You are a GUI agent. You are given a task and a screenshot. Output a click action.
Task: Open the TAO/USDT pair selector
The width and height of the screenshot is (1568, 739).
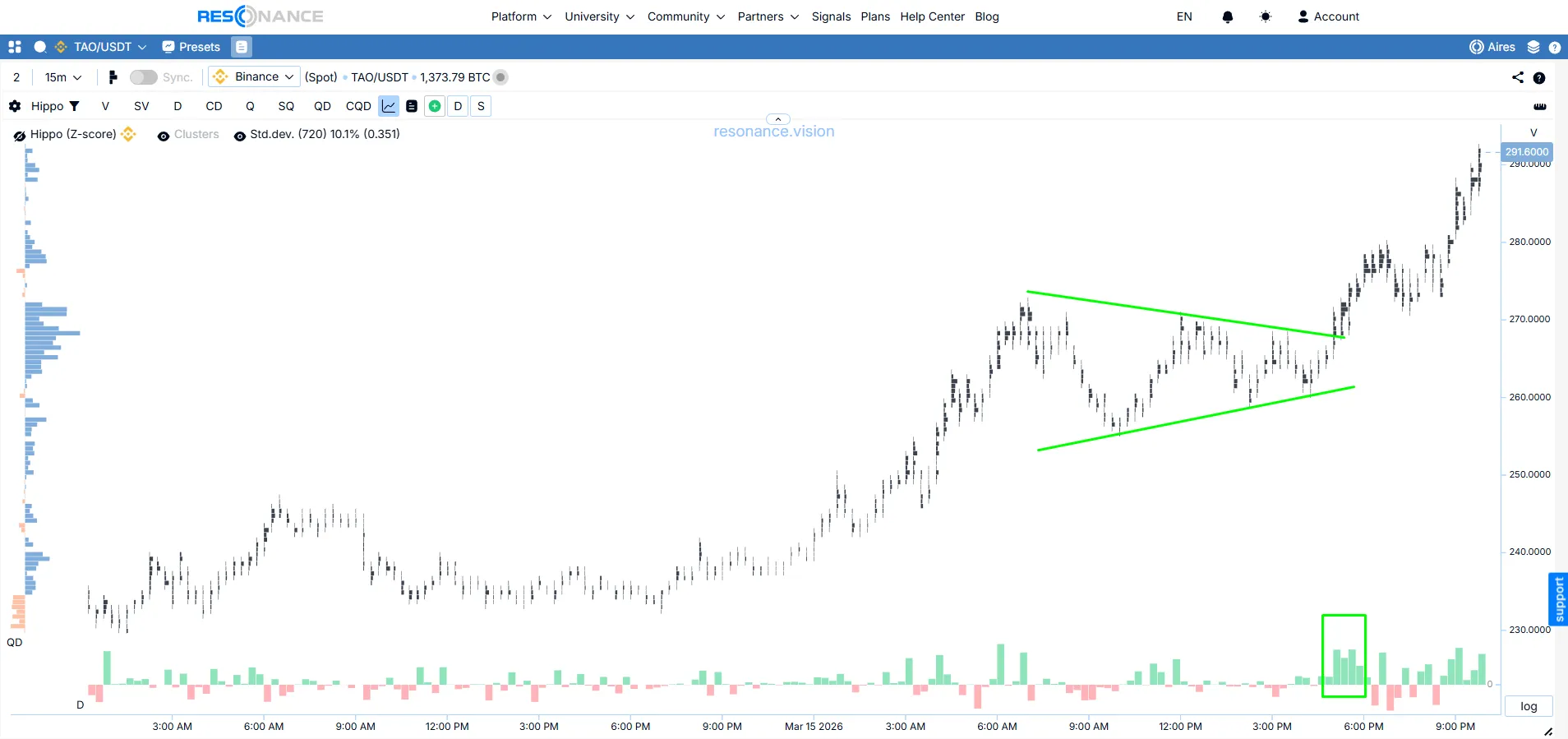pyautogui.click(x=102, y=47)
